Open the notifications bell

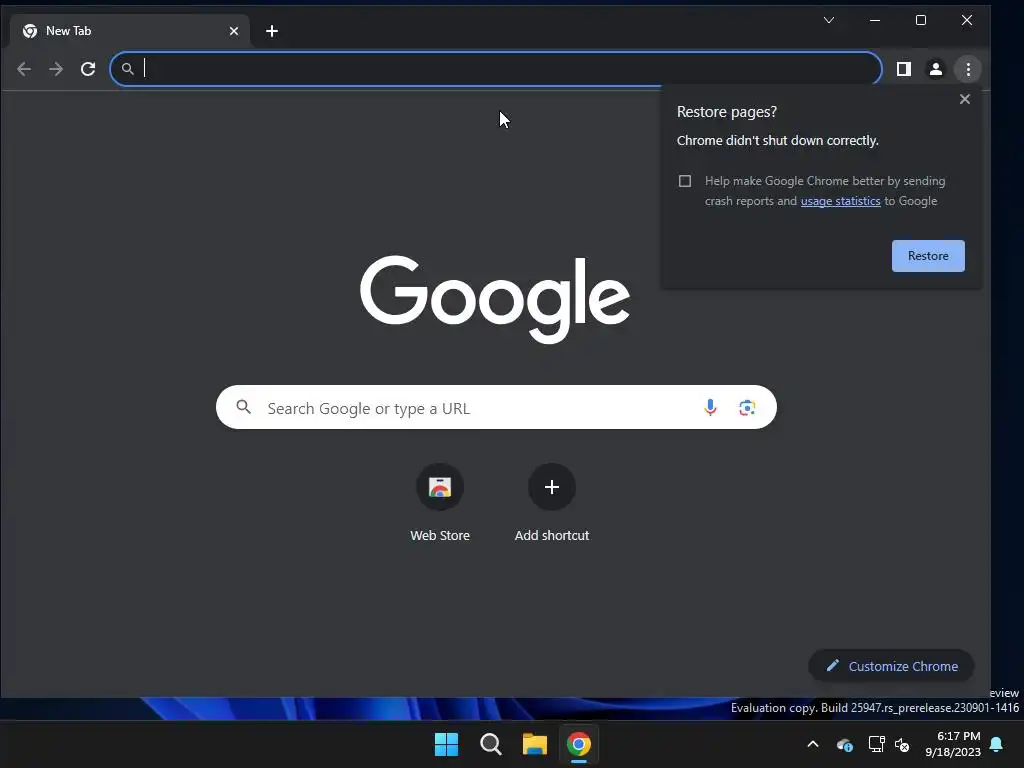click(997, 744)
